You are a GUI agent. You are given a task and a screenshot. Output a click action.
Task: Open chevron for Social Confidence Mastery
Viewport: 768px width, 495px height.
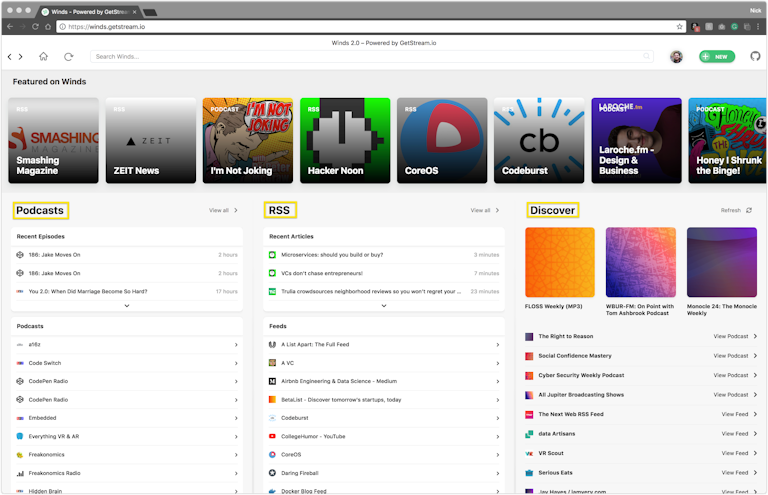pos(755,356)
